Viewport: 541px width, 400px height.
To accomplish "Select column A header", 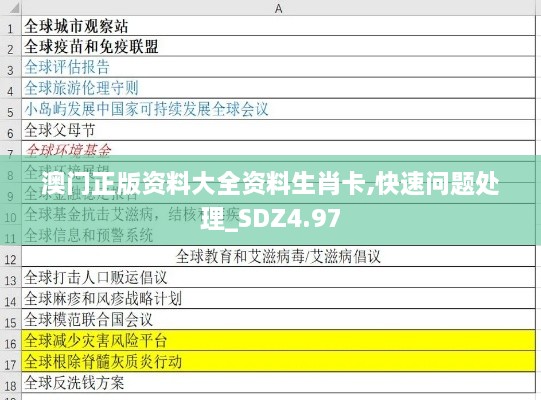I will click(278, 8).
